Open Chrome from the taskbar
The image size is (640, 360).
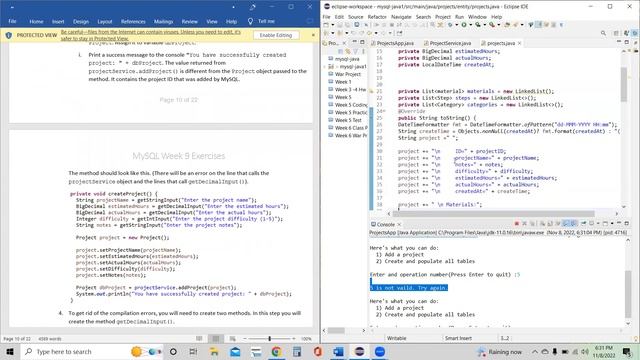(x=276, y=351)
